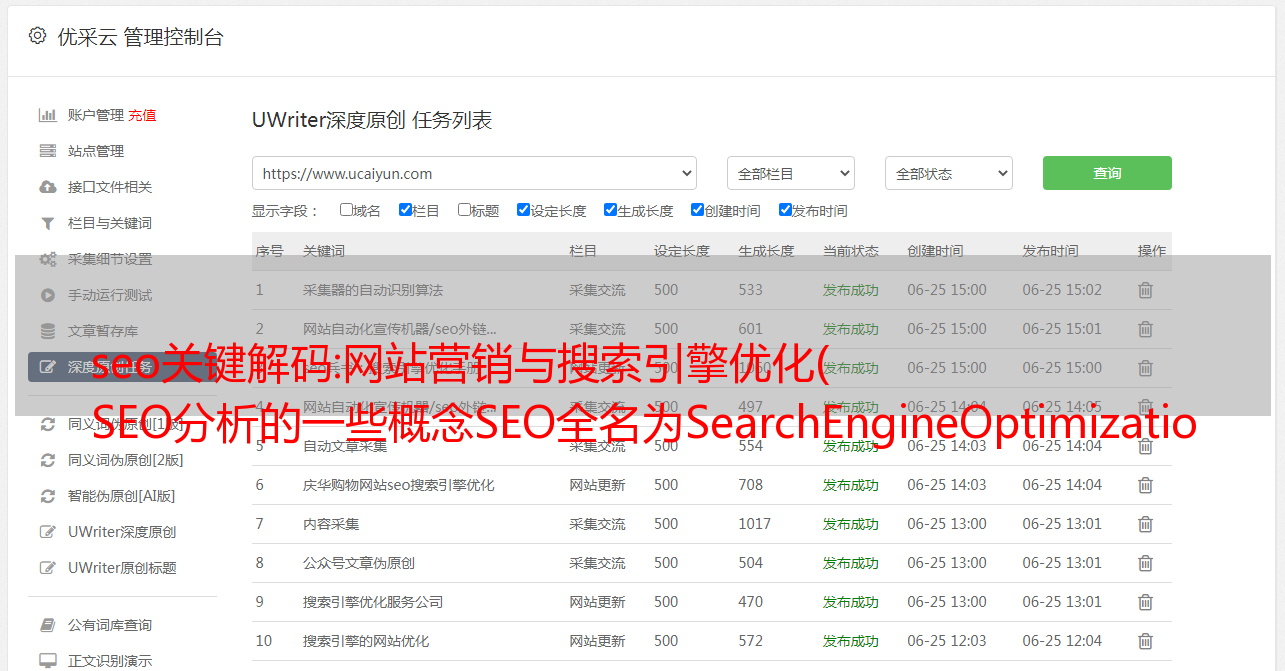This screenshot has height=671, width=1285.
Task: Uncheck the 发布时间 field checkbox
Action: click(785, 210)
